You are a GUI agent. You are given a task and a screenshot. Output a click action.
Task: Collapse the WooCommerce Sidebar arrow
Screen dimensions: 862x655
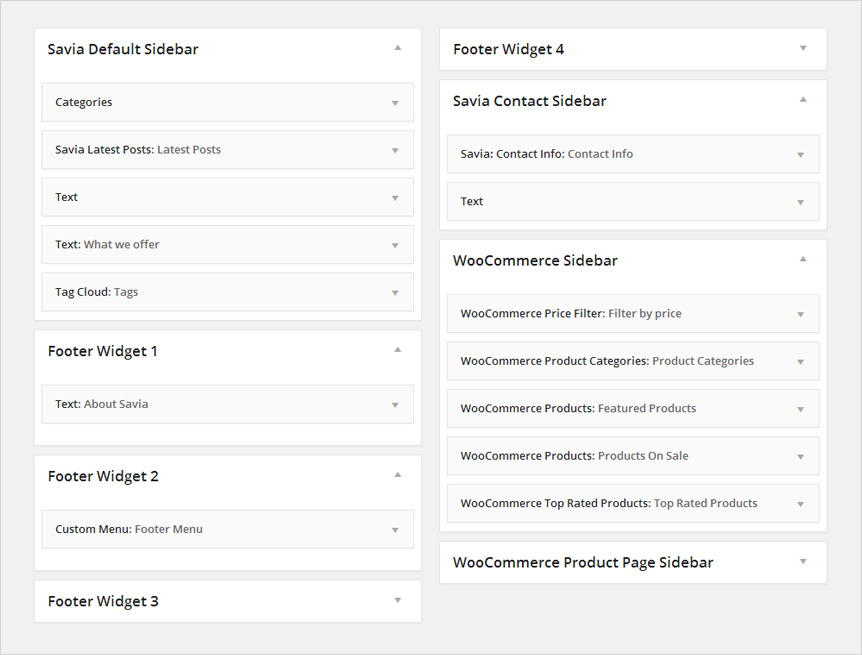[802, 260]
